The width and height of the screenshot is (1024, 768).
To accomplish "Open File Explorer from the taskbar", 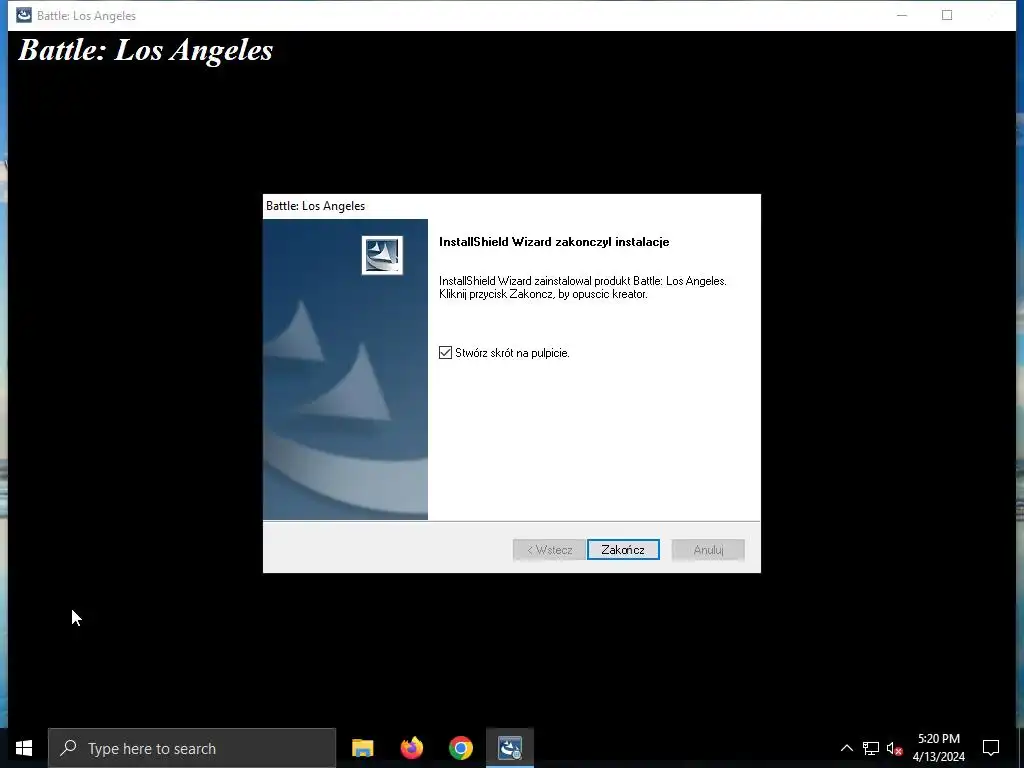I will coord(362,748).
